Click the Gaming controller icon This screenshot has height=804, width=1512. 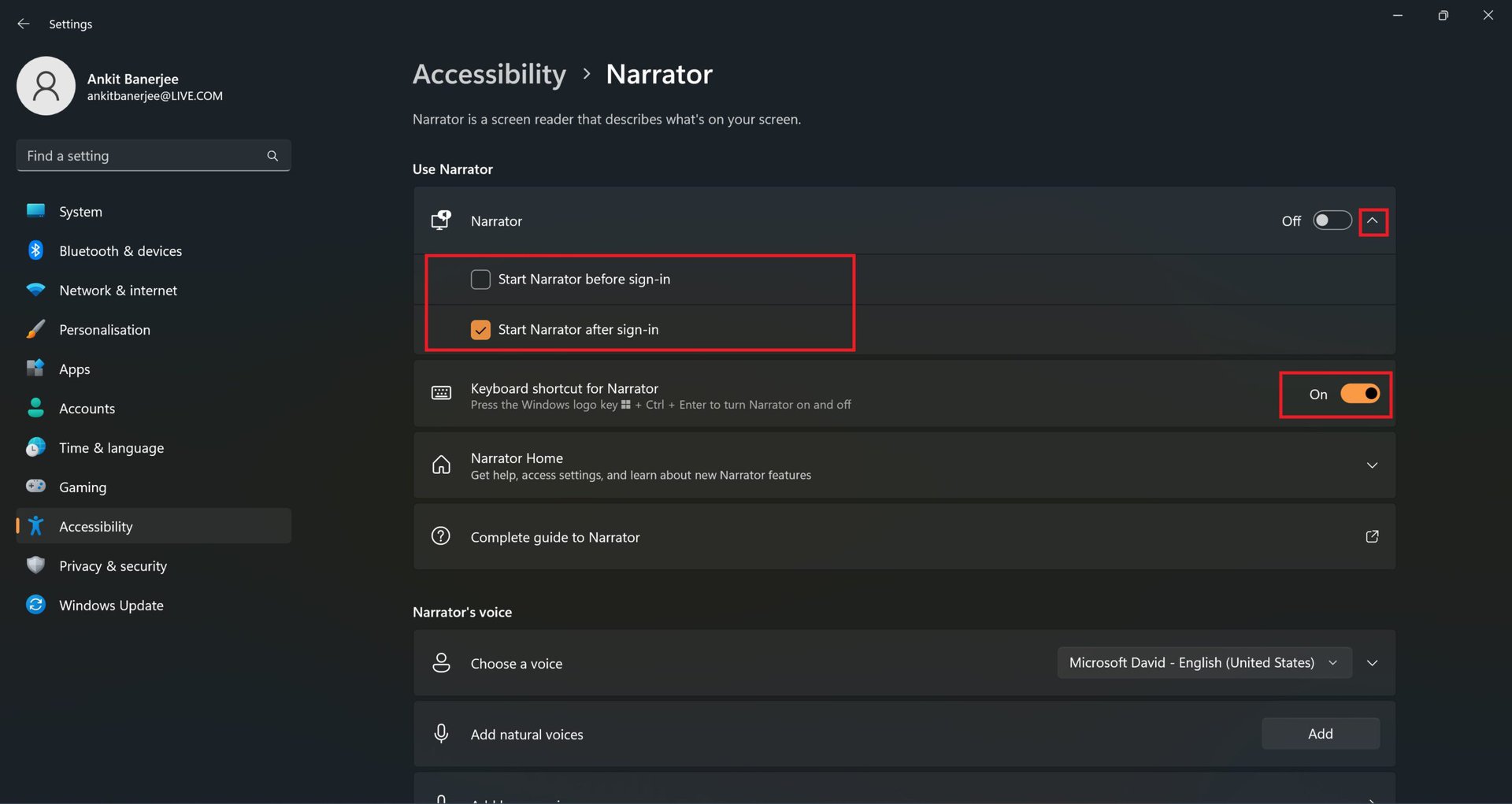click(x=35, y=486)
